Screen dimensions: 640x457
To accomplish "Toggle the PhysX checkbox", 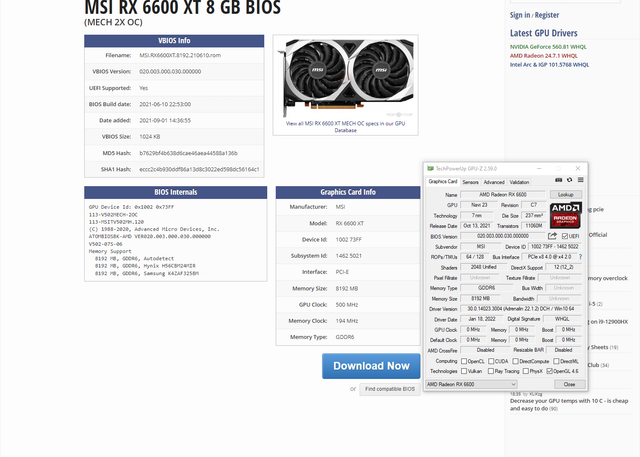I will [x=526, y=371].
